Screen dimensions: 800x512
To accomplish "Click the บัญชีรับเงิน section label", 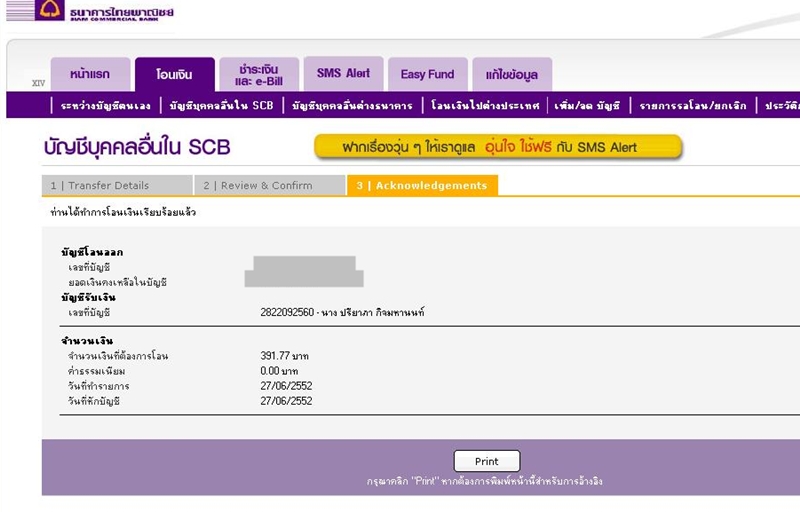I will pyautogui.click(x=88, y=297).
